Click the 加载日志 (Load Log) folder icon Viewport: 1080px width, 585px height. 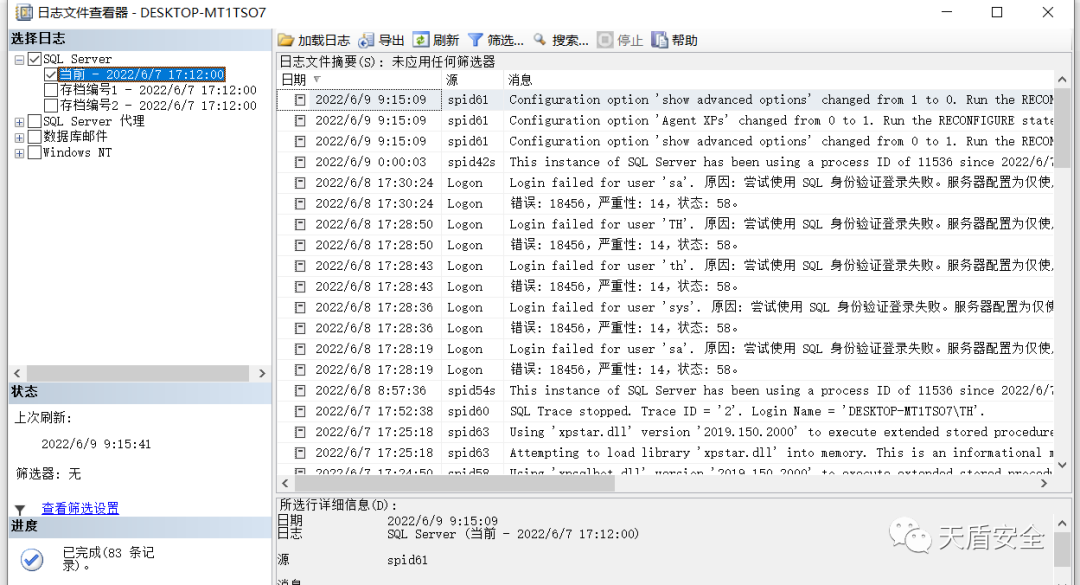coord(286,40)
